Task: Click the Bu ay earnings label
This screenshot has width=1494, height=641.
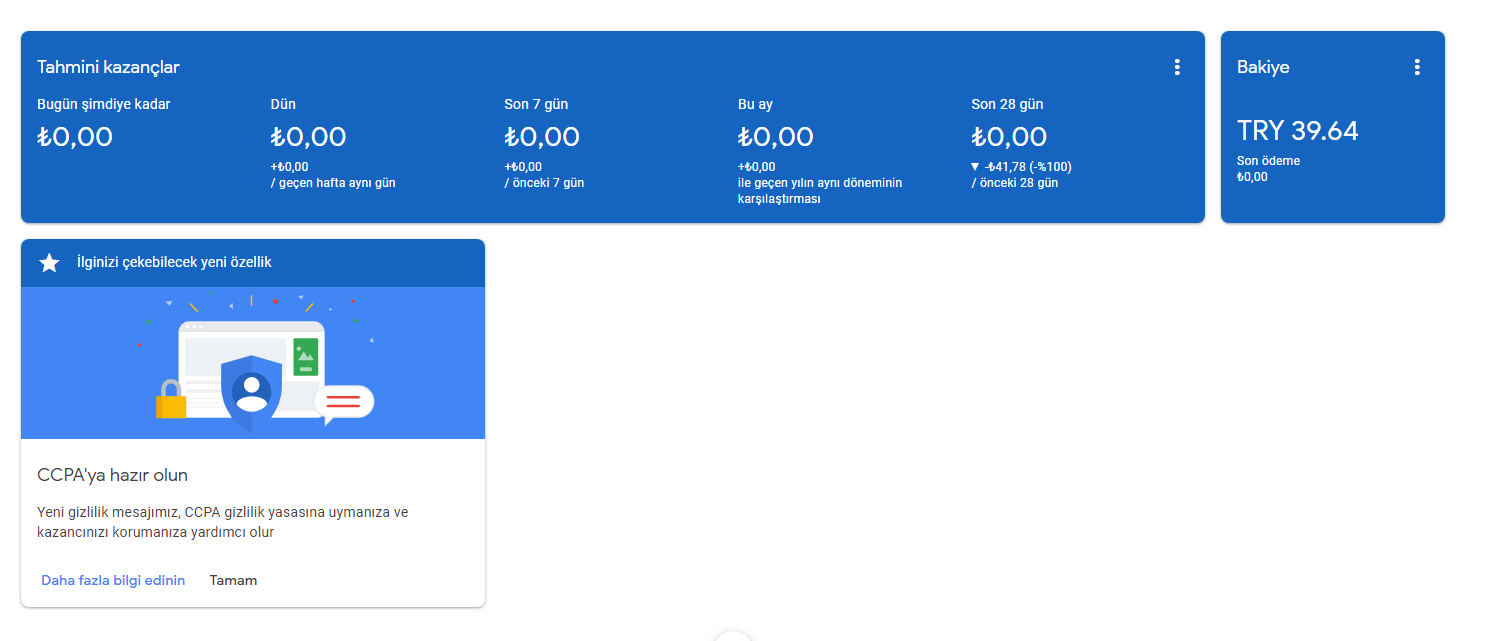Action: tap(755, 104)
